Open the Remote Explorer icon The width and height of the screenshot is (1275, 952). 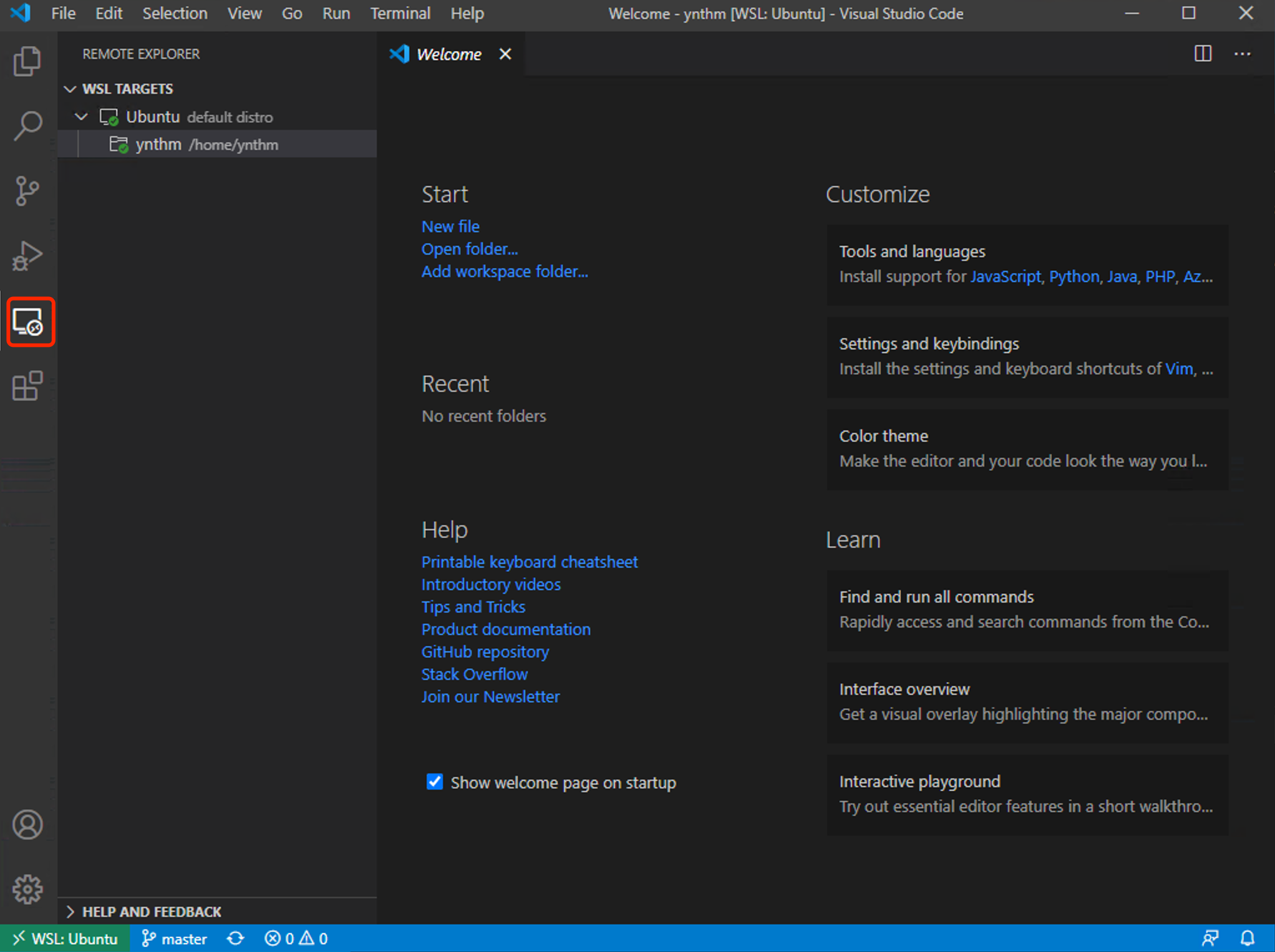pos(30,322)
